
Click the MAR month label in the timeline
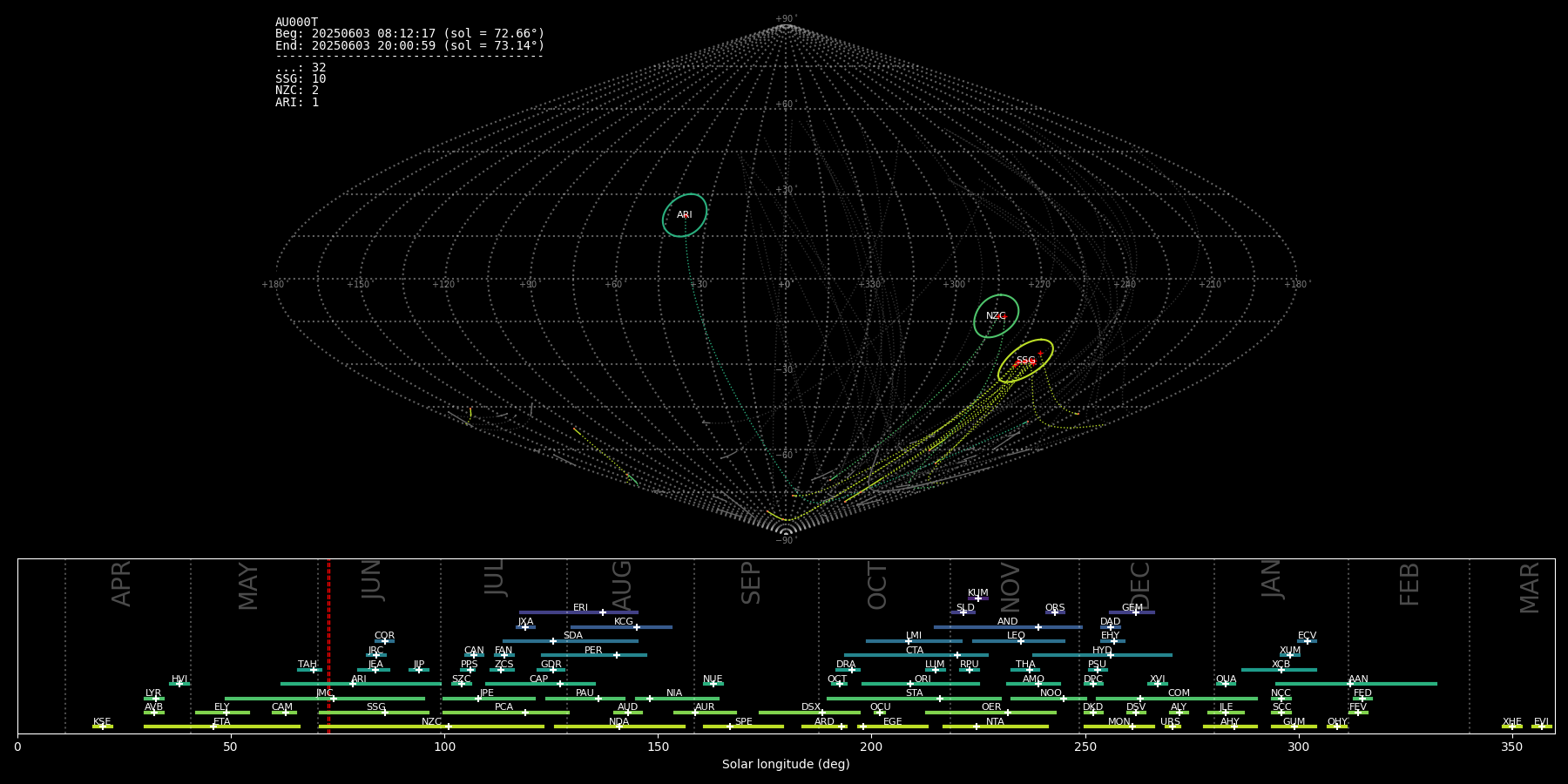coord(1530,588)
